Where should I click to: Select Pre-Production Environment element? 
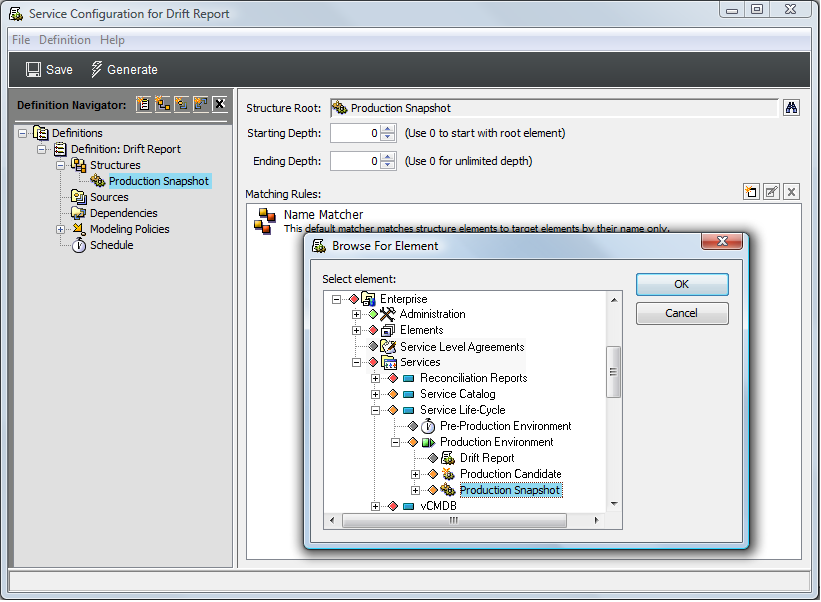505,426
